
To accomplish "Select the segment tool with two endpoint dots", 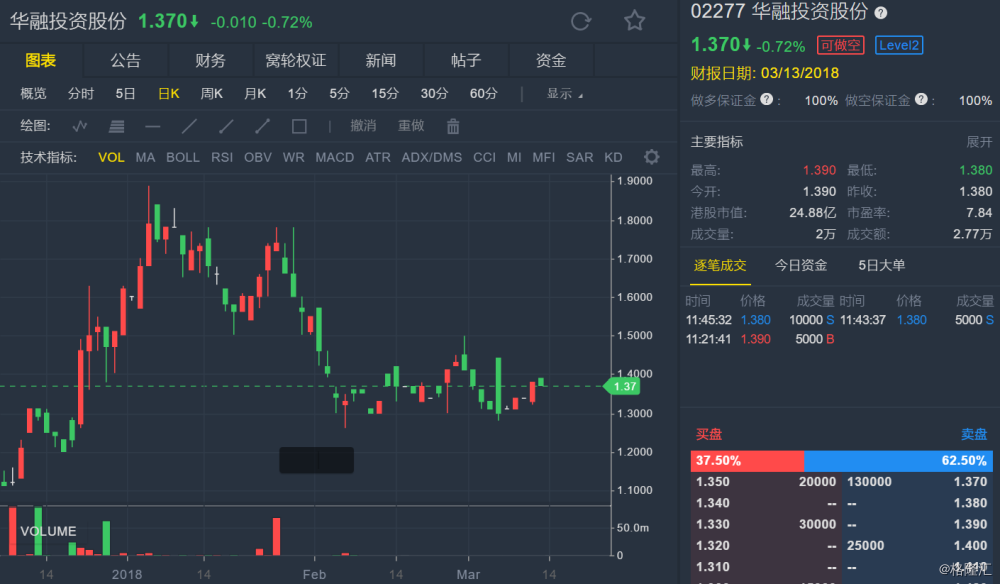I will tap(262, 126).
